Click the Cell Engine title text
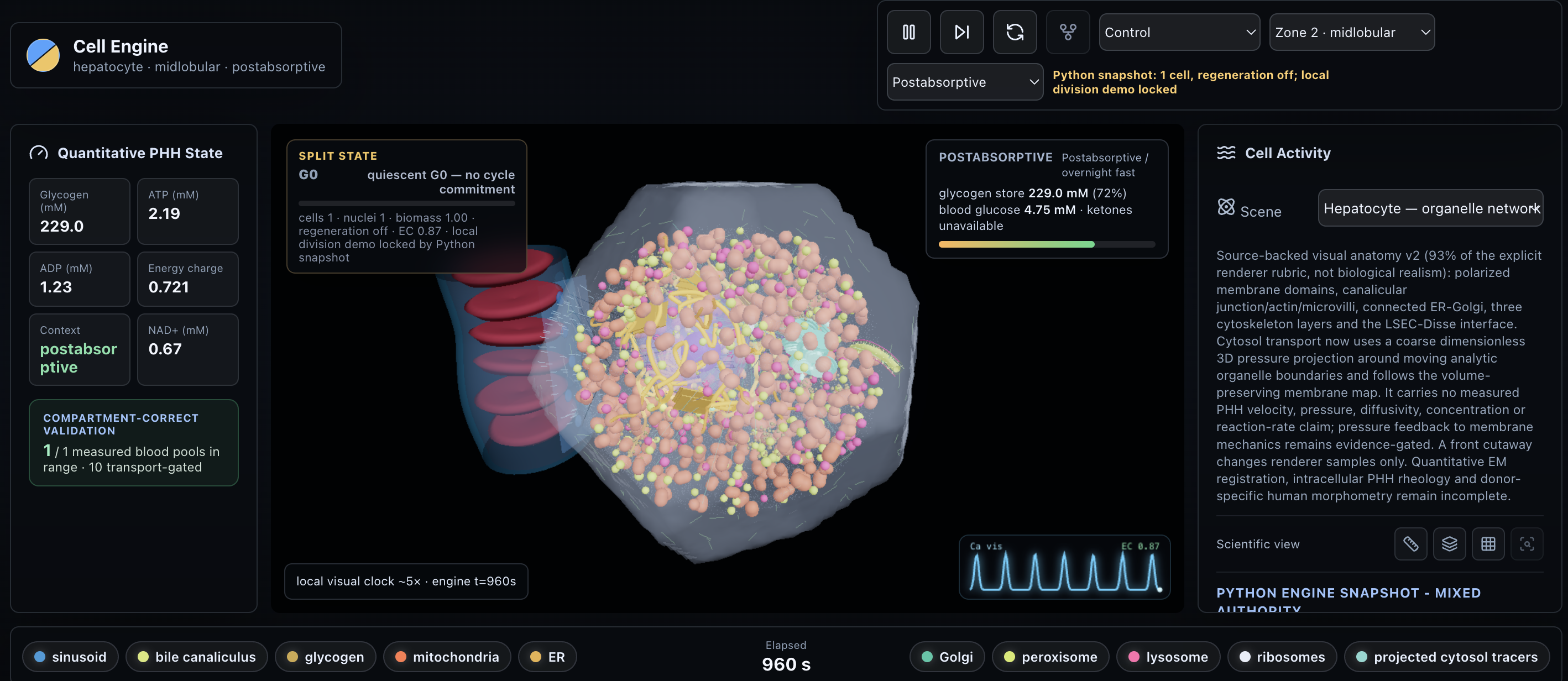 click(x=121, y=46)
